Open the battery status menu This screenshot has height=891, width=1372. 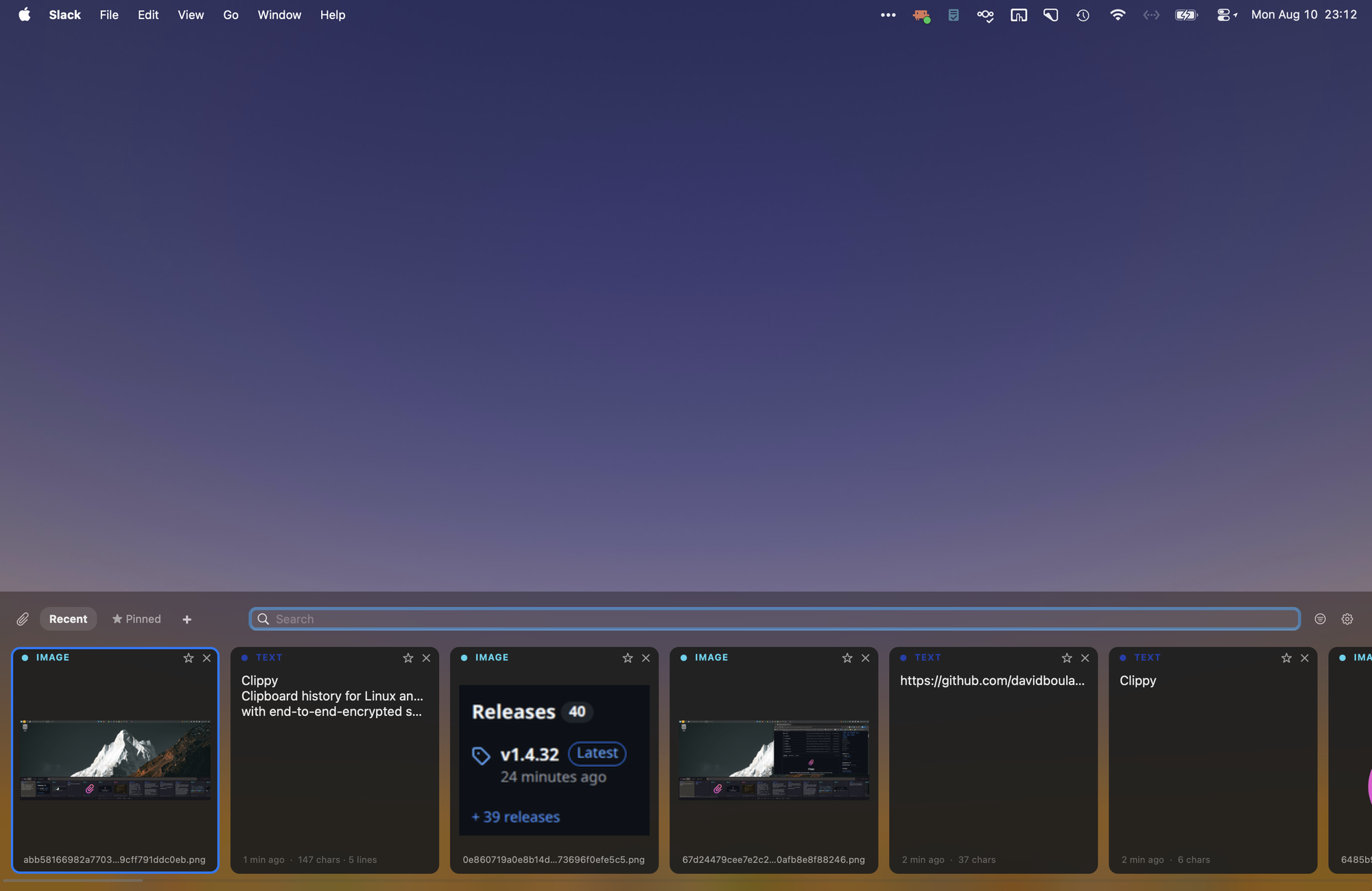1186,15
